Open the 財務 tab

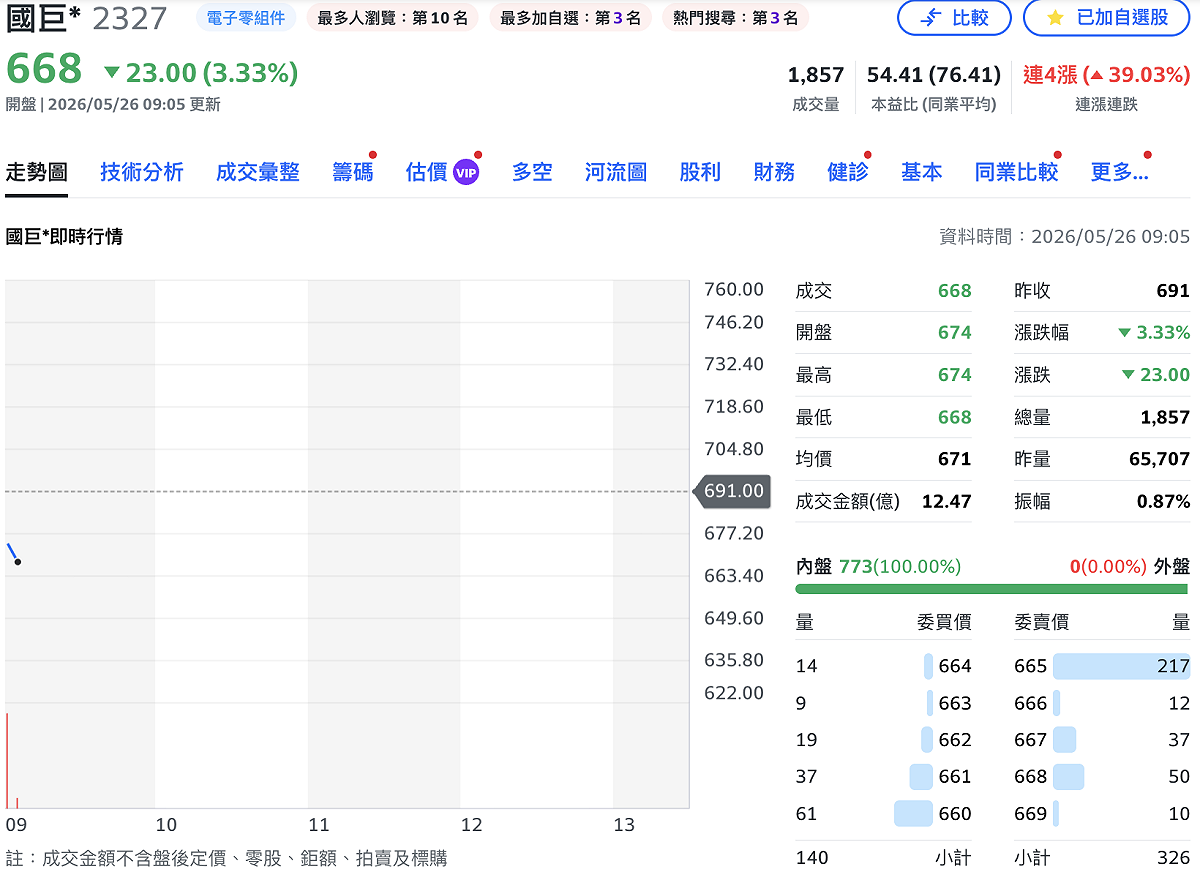coord(774,172)
